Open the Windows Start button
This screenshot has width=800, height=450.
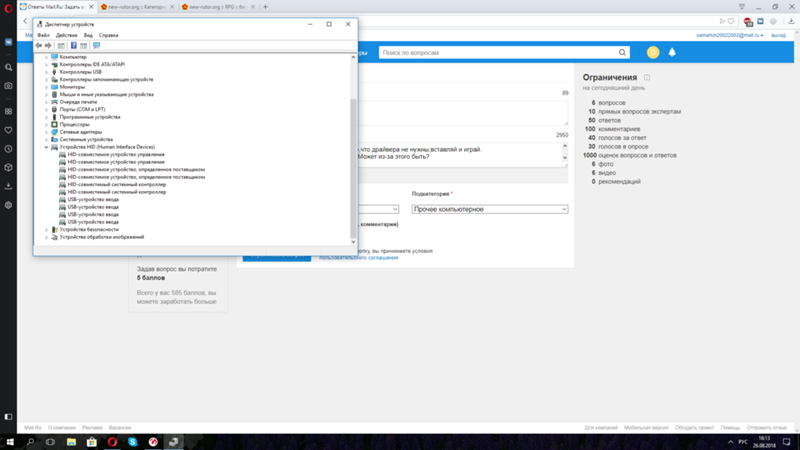[x=10, y=442]
